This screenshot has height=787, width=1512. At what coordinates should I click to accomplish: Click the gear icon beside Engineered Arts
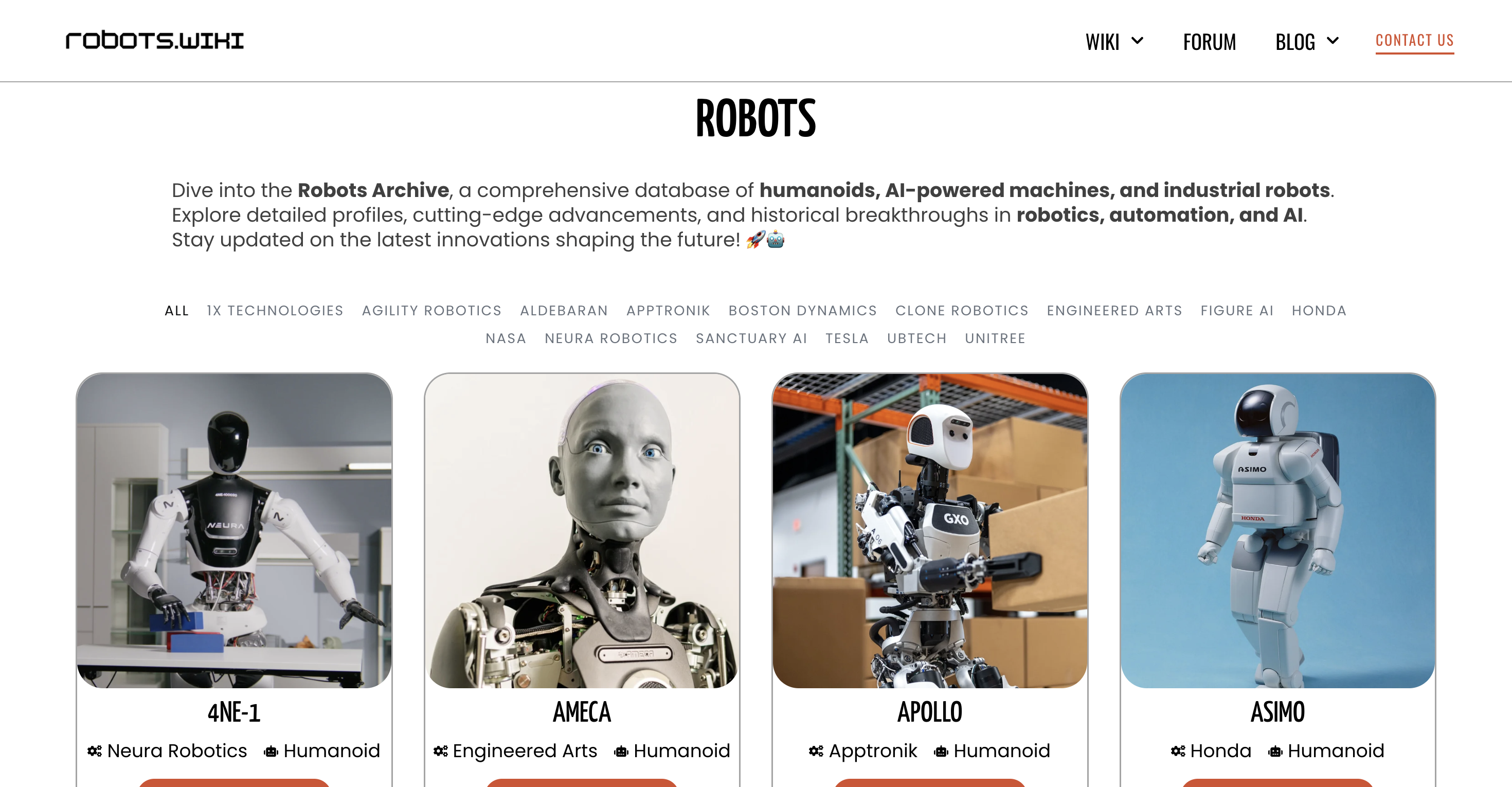441,750
